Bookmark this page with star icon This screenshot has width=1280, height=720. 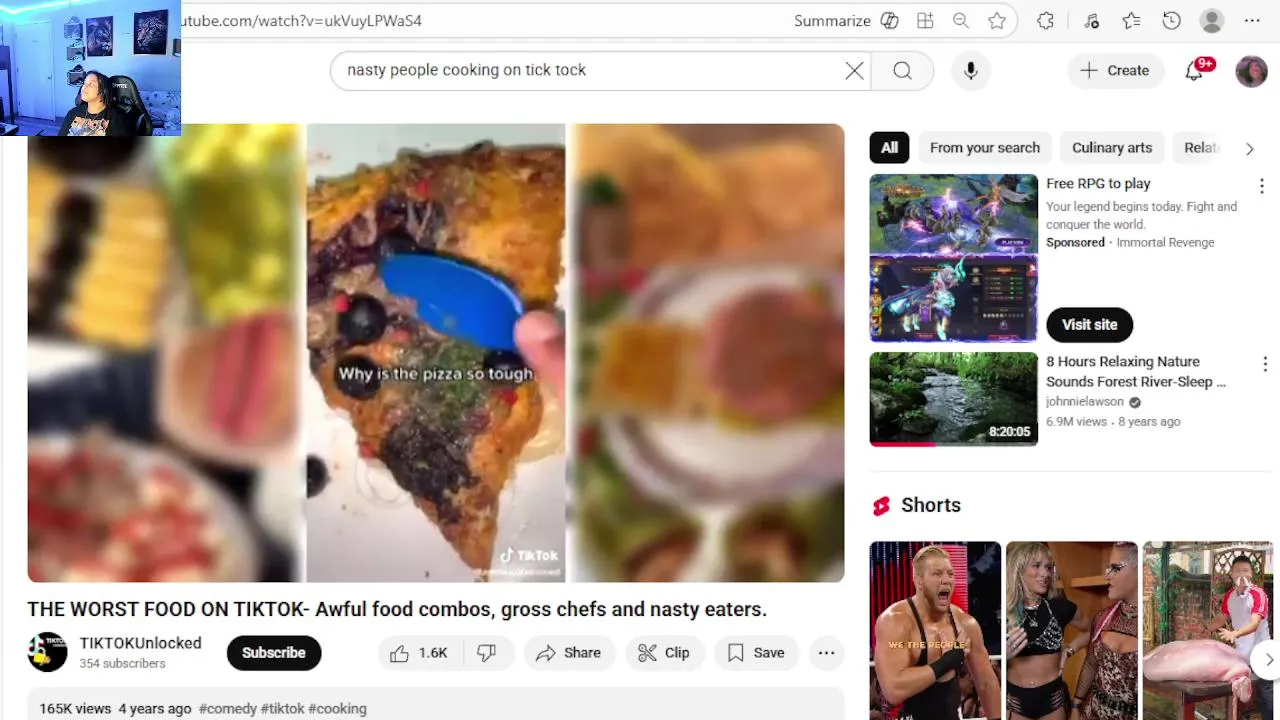click(997, 21)
